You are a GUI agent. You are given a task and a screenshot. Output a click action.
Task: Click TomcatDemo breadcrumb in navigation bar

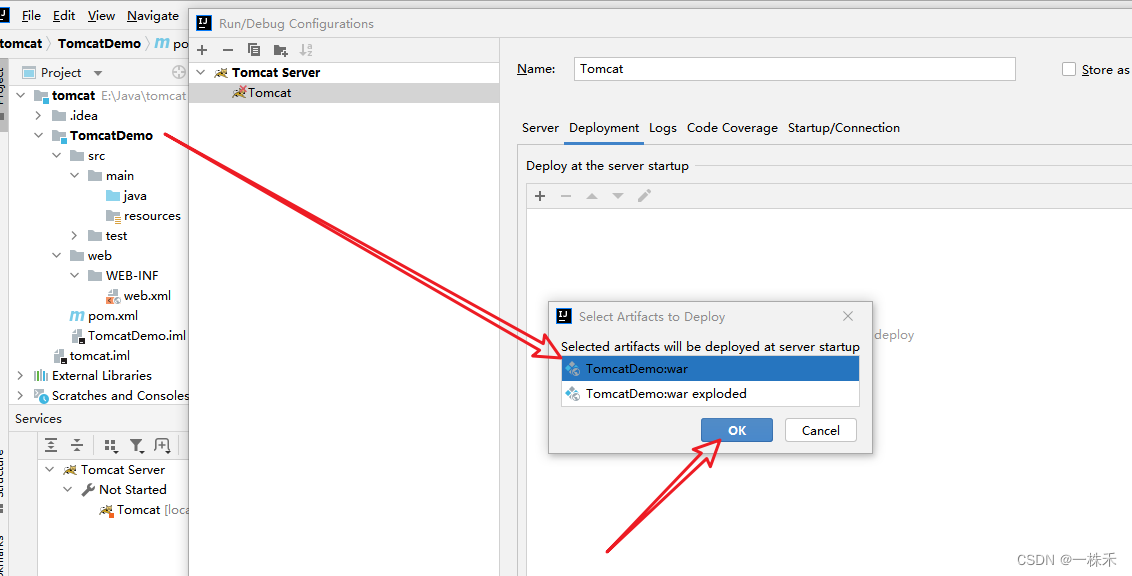click(x=100, y=43)
